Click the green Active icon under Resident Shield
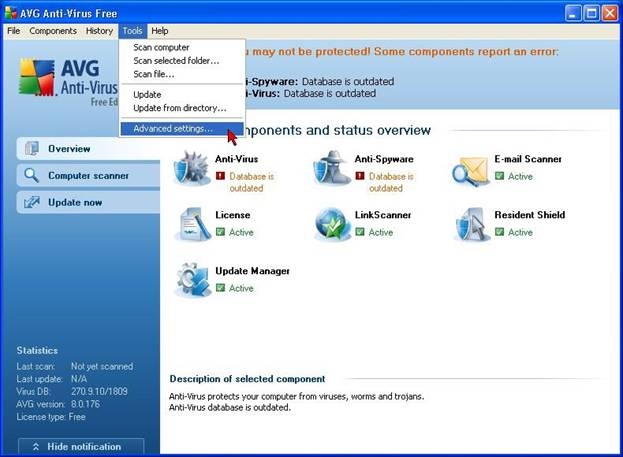Image resolution: width=623 pixels, height=457 pixels. tap(499, 232)
